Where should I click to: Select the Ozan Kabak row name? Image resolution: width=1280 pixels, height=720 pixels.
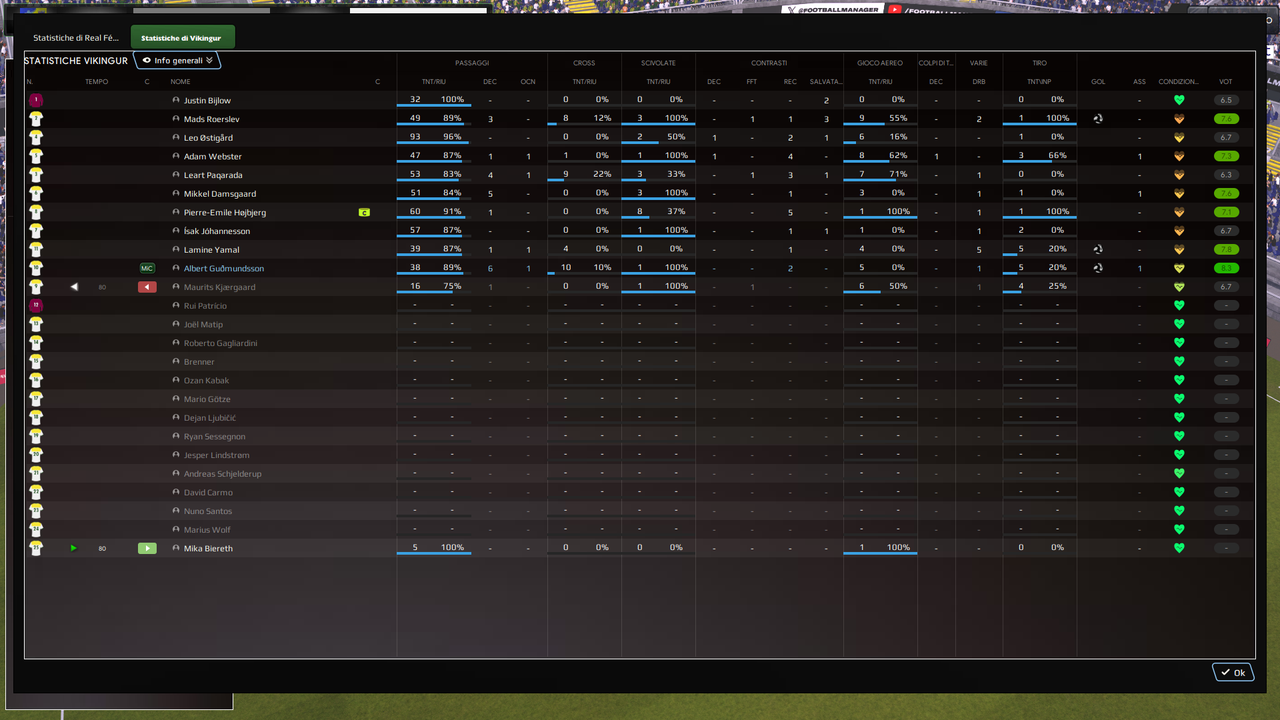(207, 380)
